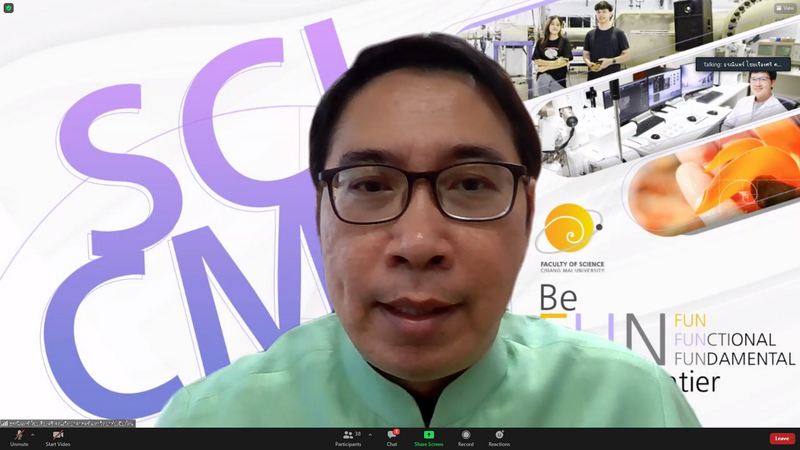Click the red unread badge on Chat
The width and height of the screenshot is (800, 450).
[x=397, y=431]
